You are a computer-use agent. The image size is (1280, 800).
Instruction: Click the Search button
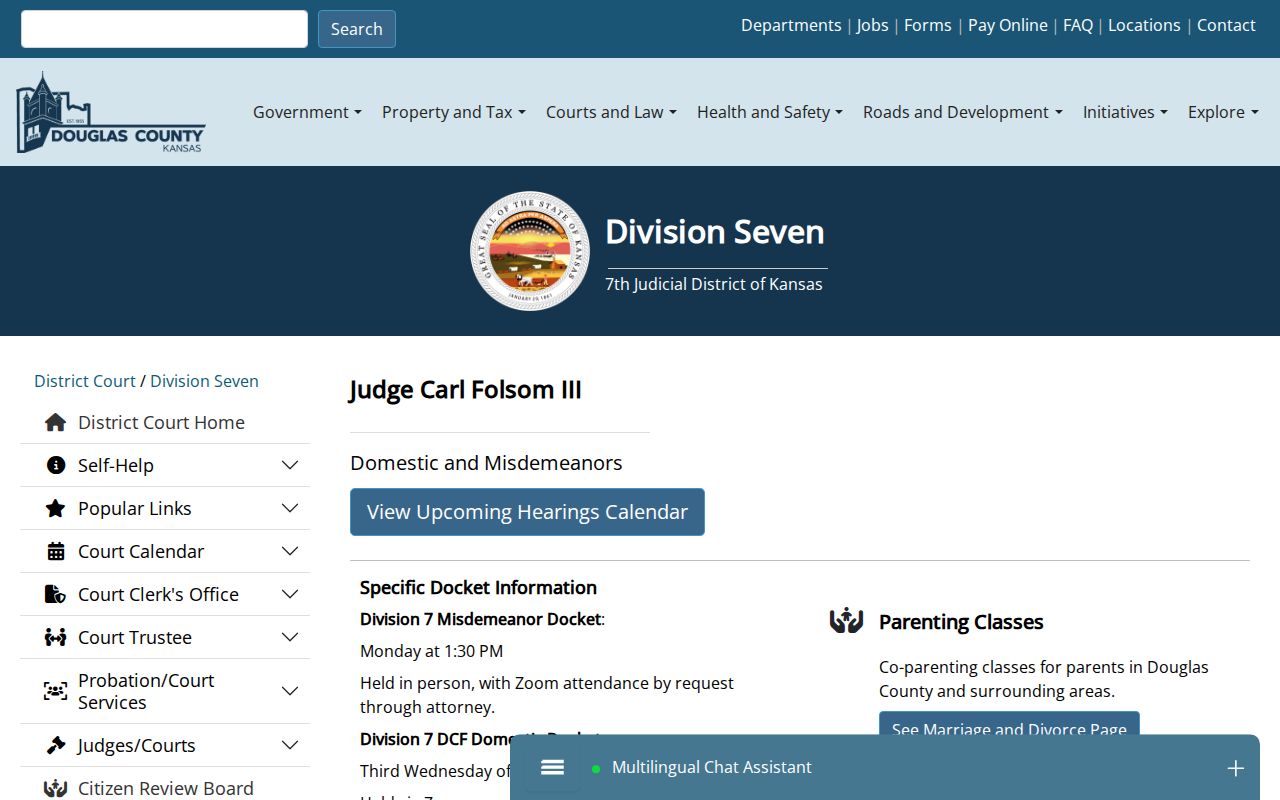(x=357, y=29)
